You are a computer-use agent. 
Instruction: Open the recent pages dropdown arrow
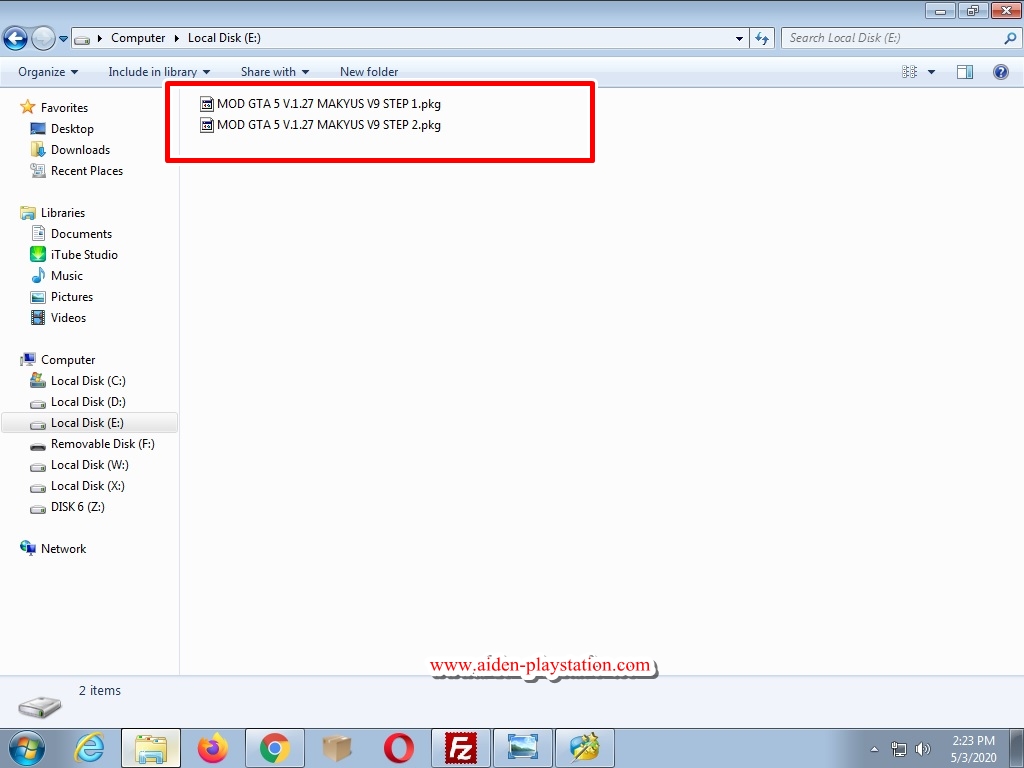pos(63,39)
